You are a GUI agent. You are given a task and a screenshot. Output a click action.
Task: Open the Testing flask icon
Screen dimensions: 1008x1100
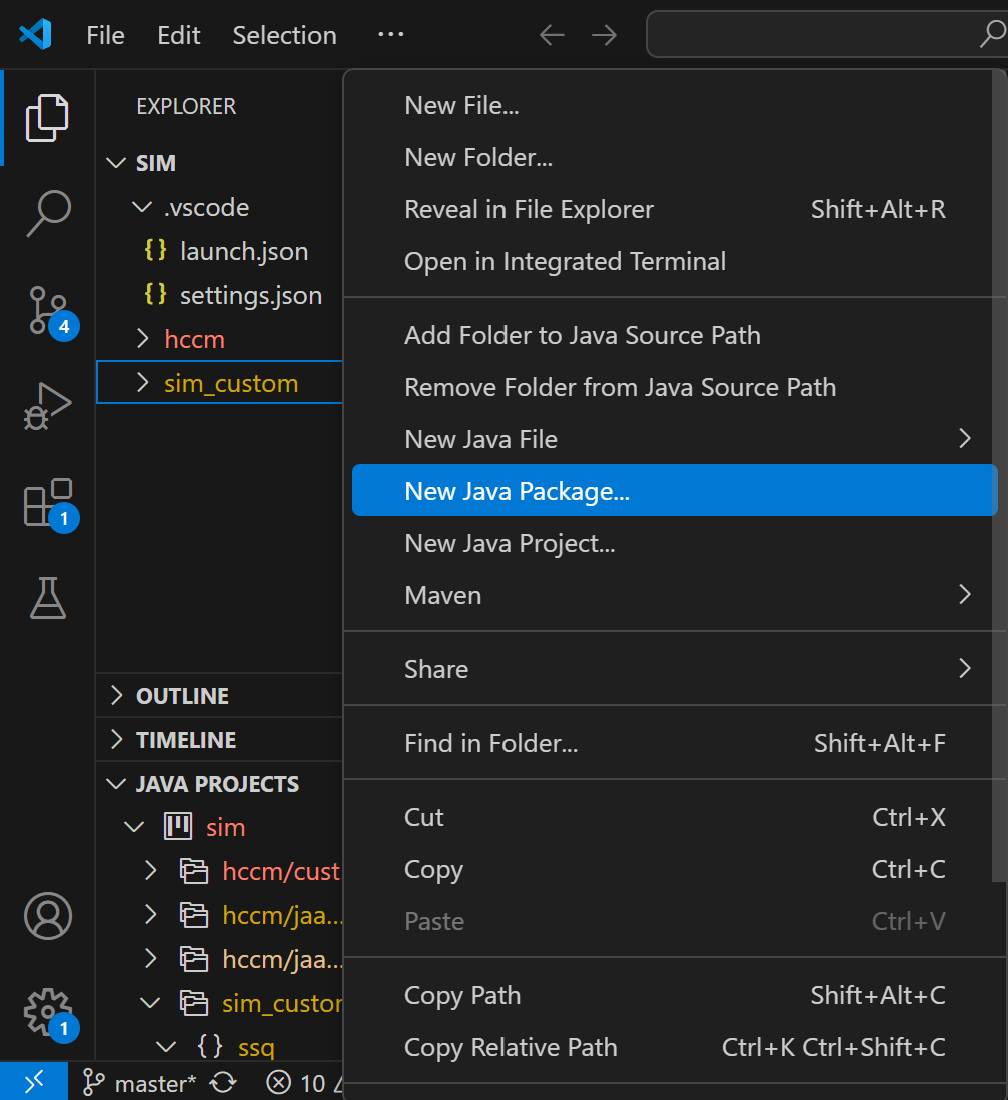coord(47,597)
